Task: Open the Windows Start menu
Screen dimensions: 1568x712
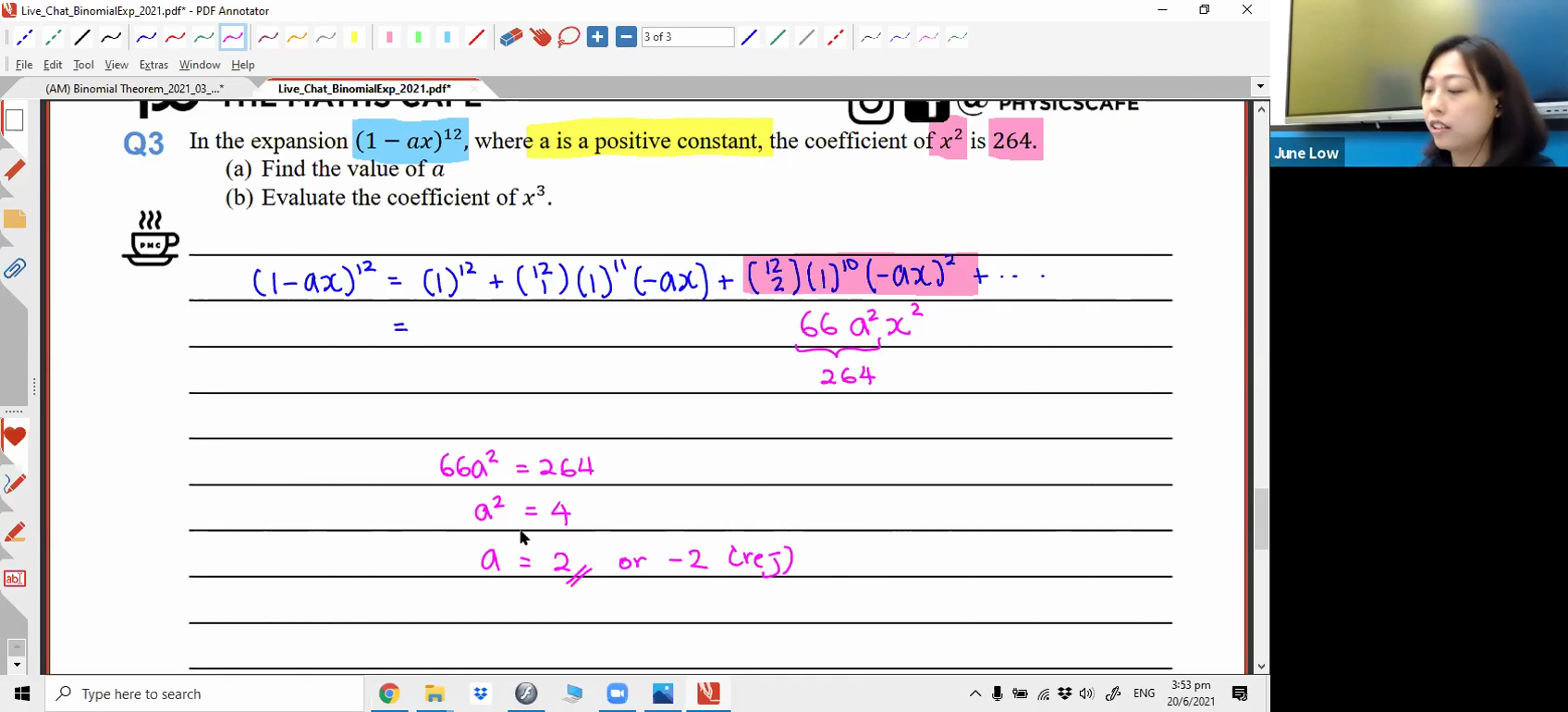Action: click(x=22, y=694)
